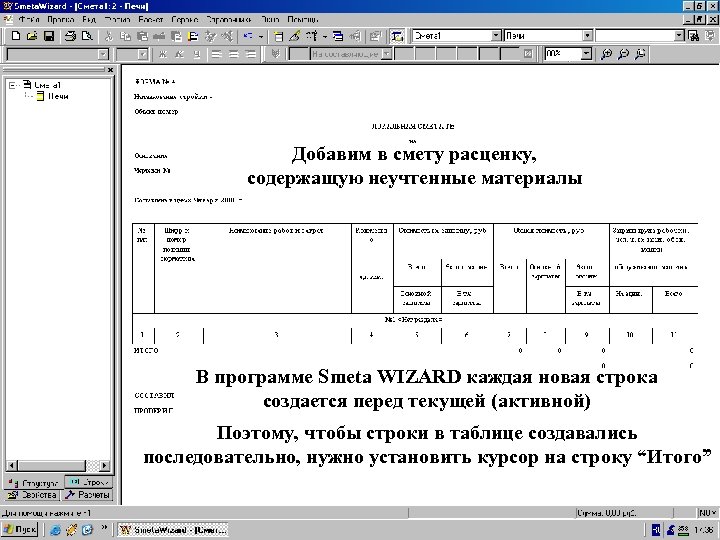Open the zoom percentage dropdown
720x540 pixels.
point(586,54)
